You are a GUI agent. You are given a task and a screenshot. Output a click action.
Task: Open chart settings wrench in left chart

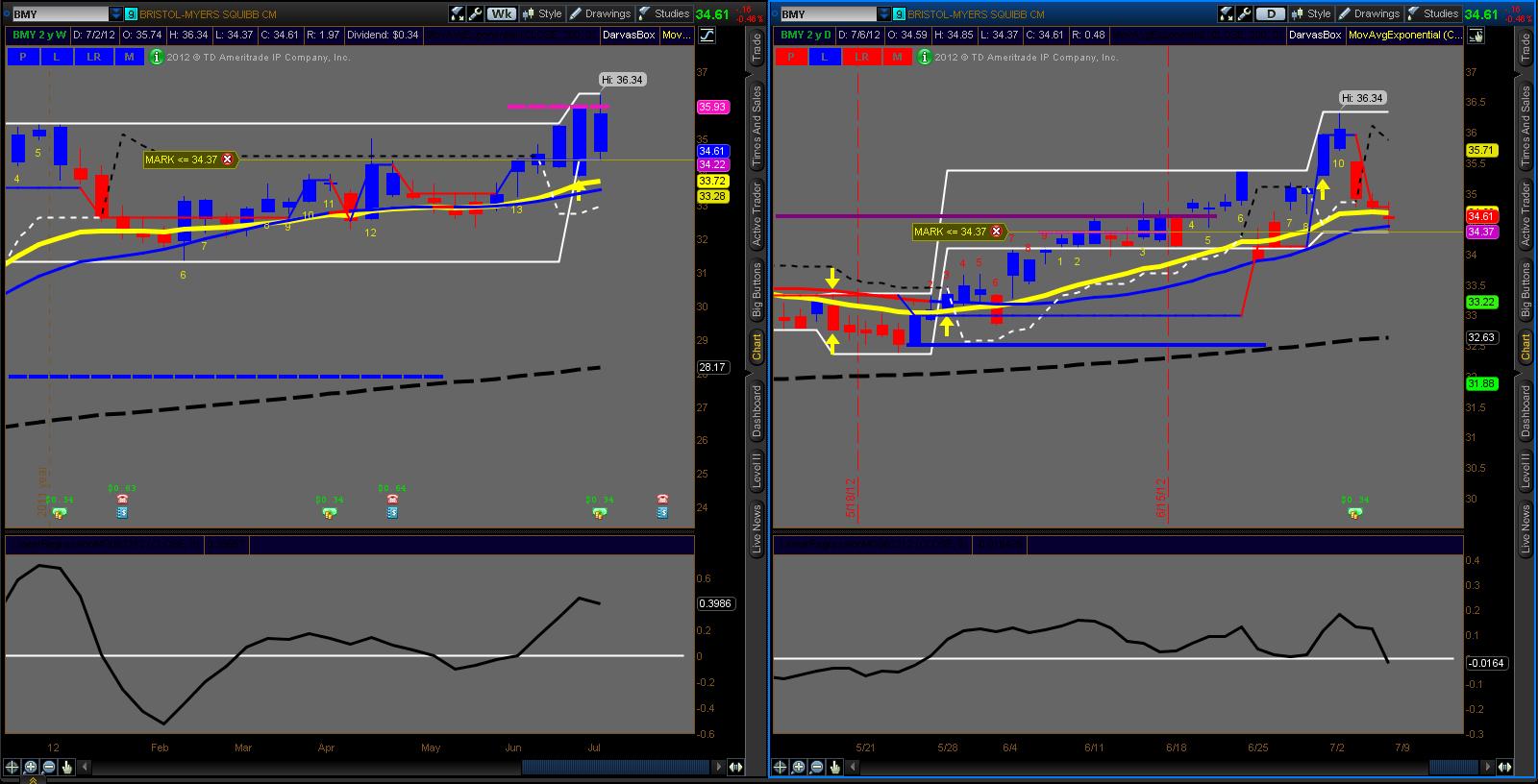click(476, 13)
